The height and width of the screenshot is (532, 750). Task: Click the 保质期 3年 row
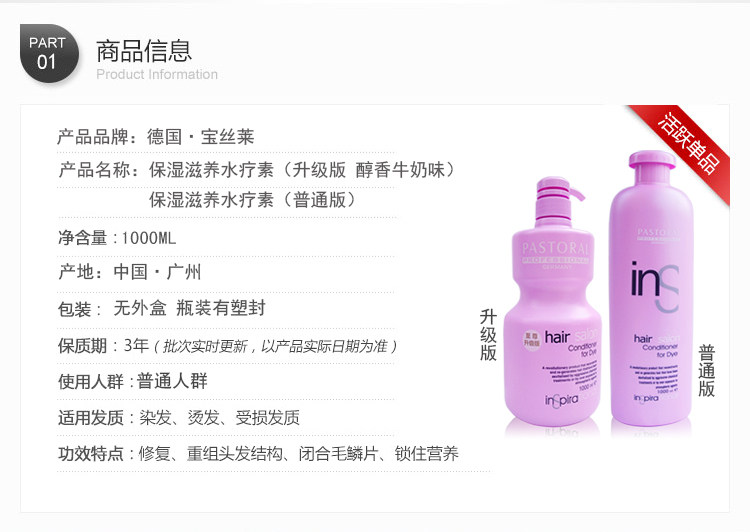pyautogui.click(x=228, y=345)
